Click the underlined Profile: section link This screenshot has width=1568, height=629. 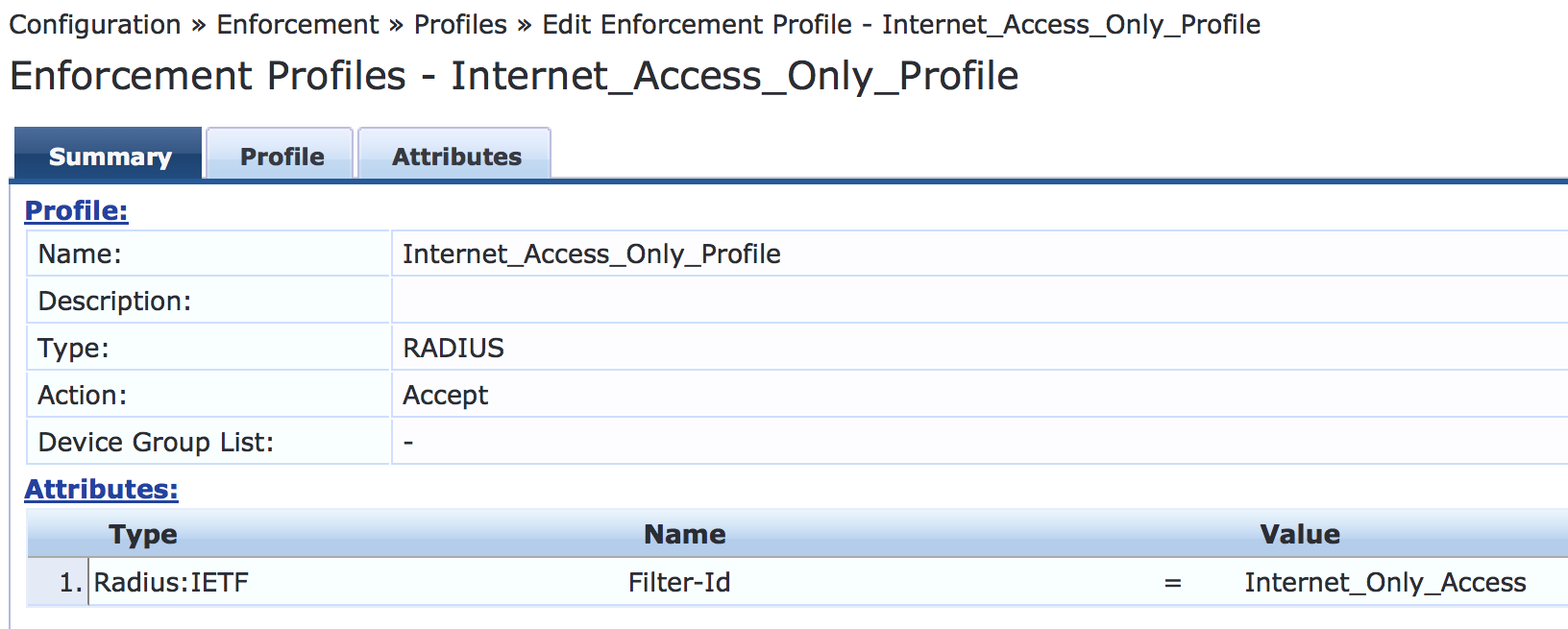pyautogui.click(x=76, y=210)
